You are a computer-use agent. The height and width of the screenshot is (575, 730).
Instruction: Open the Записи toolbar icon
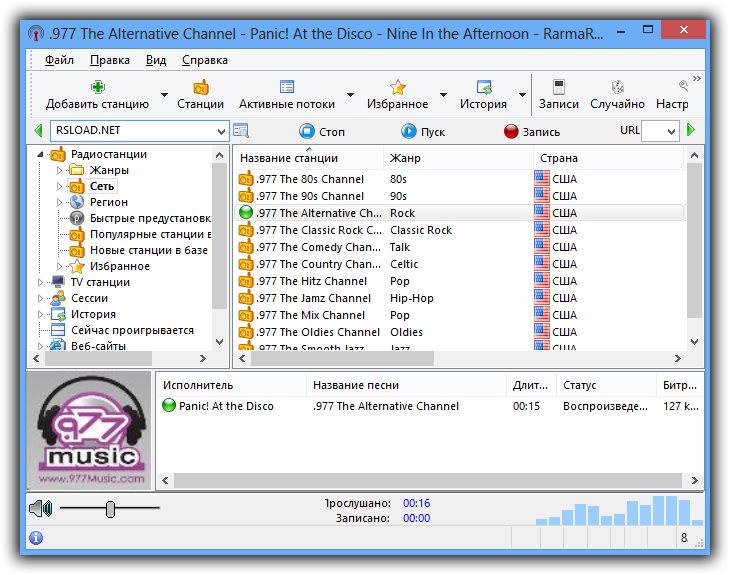559,87
